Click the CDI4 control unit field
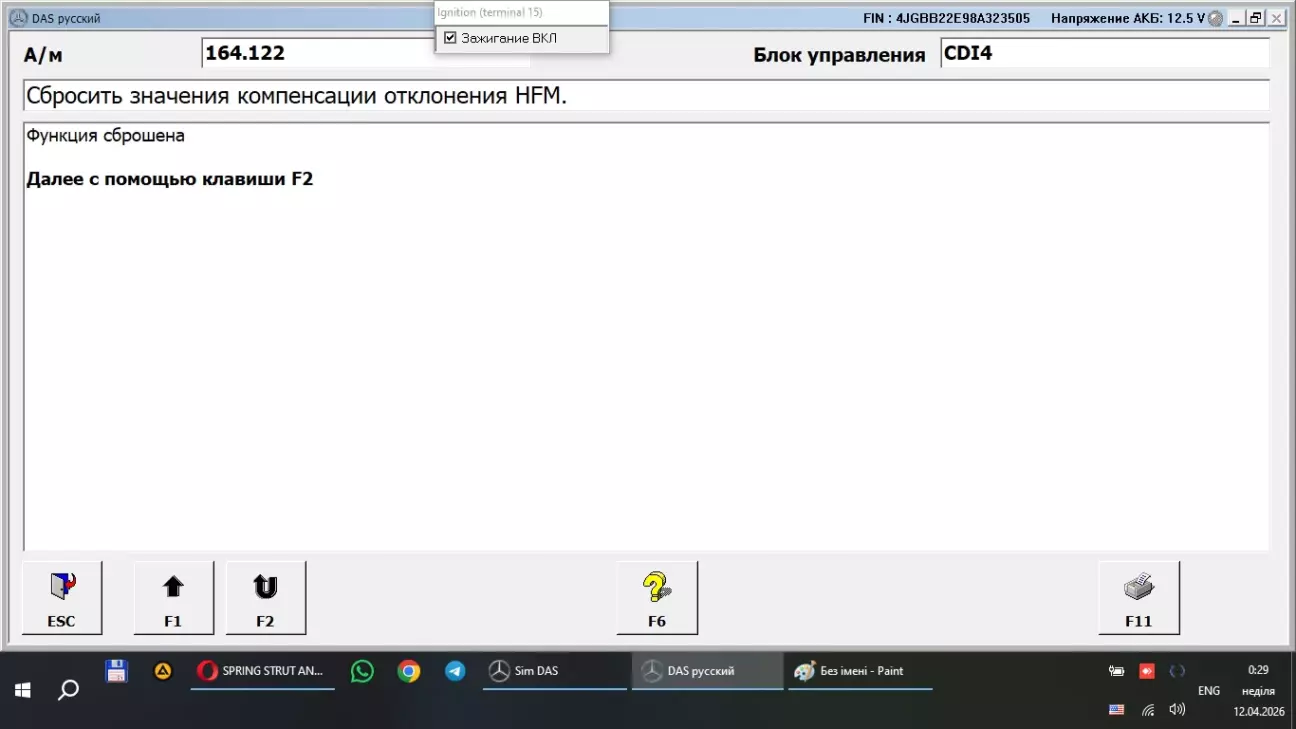The height and width of the screenshot is (729, 1296). (1104, 53)
